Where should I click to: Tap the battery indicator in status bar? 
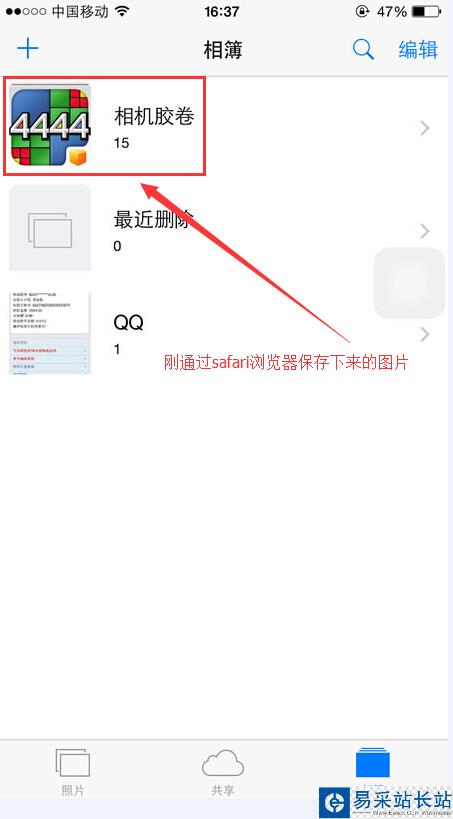click(x=426, y=11)
